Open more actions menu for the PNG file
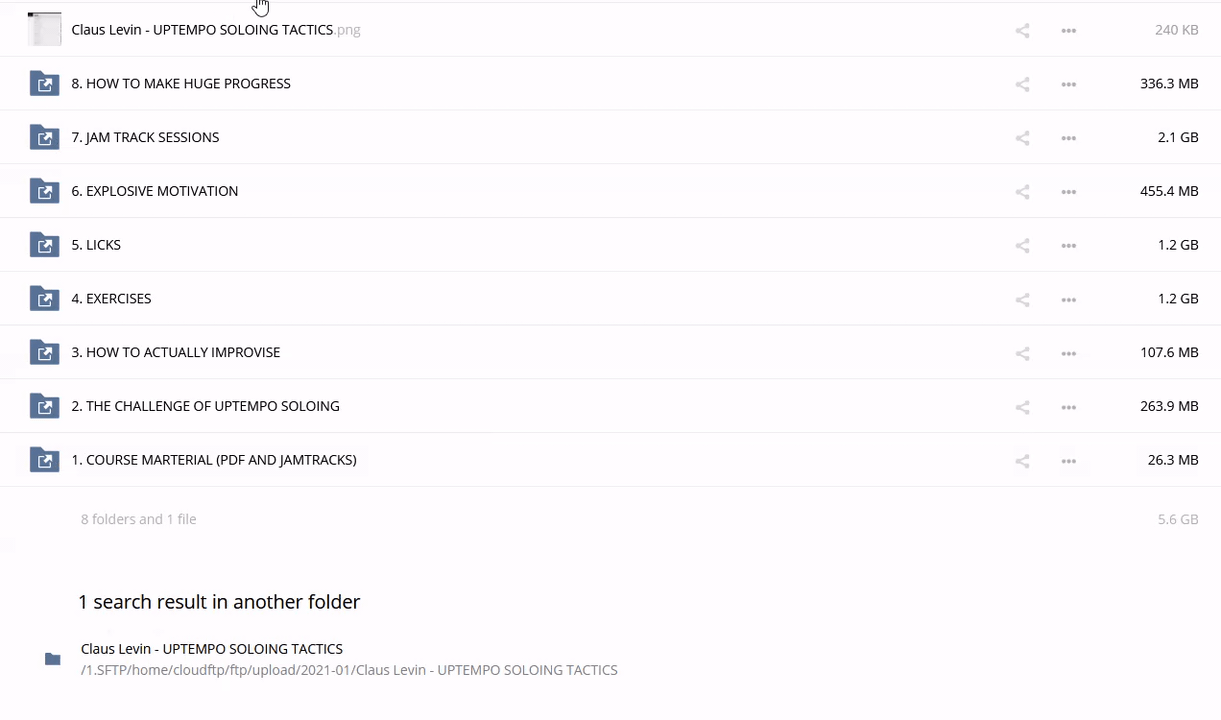Image resolution: width=1221 pixels, height=720 pixels. [x=1068, y=31]
